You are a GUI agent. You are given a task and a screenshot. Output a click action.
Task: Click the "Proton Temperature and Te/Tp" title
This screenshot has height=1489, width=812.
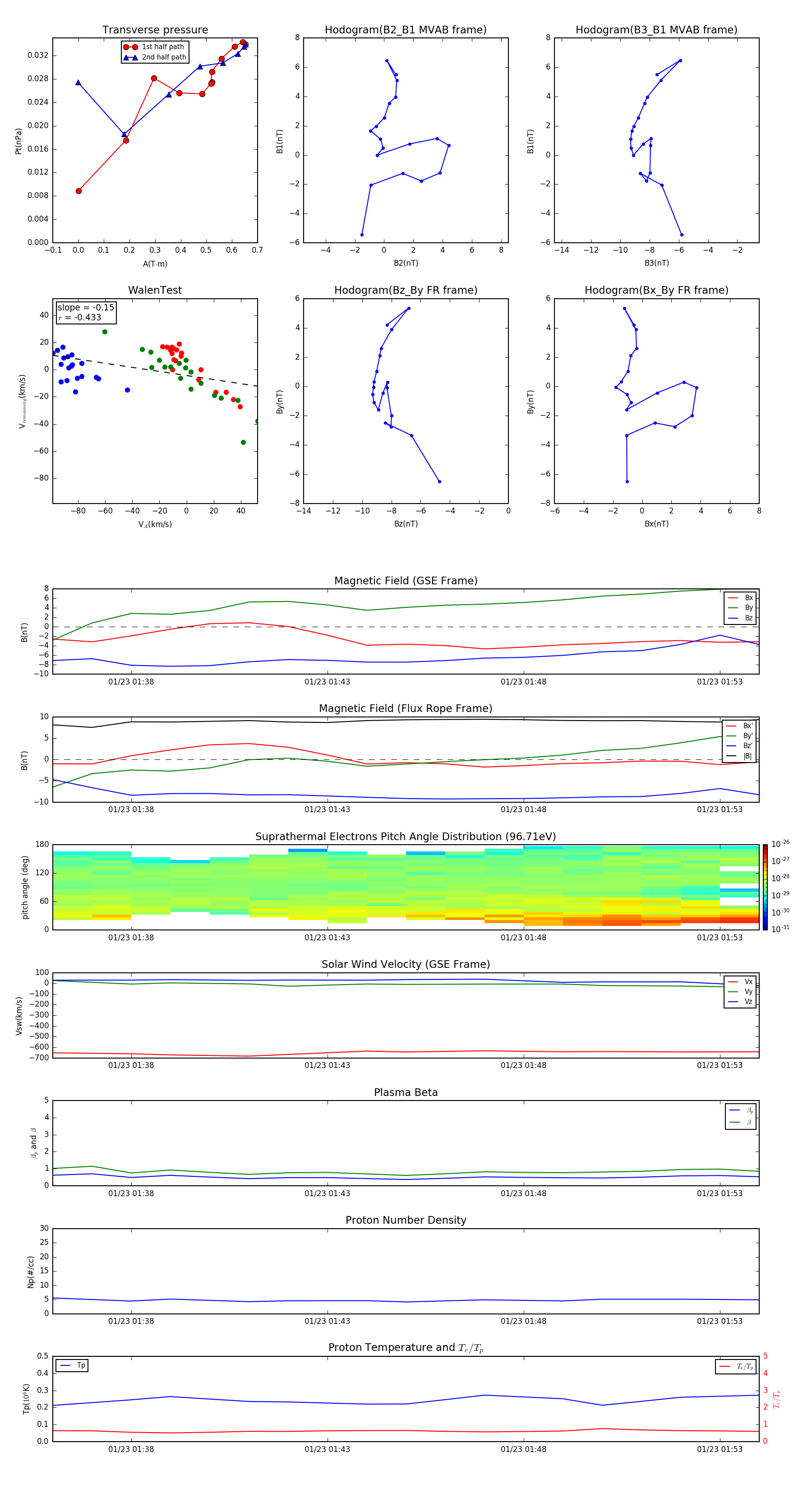coord(406,1347)
